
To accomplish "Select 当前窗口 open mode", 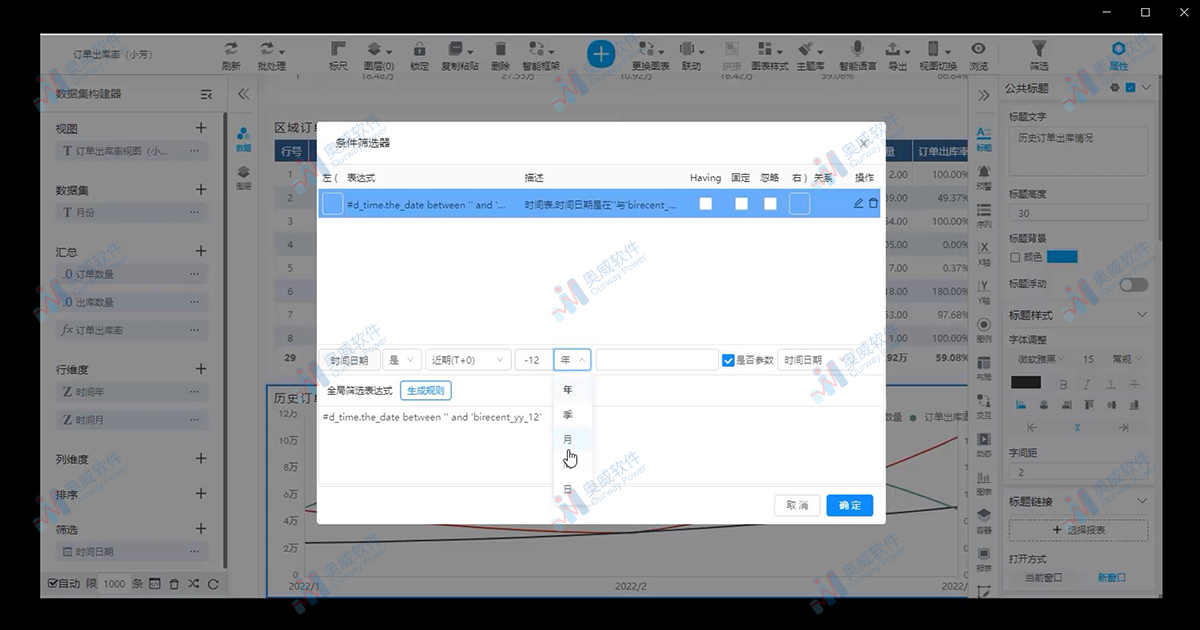I will point(1043,578).
